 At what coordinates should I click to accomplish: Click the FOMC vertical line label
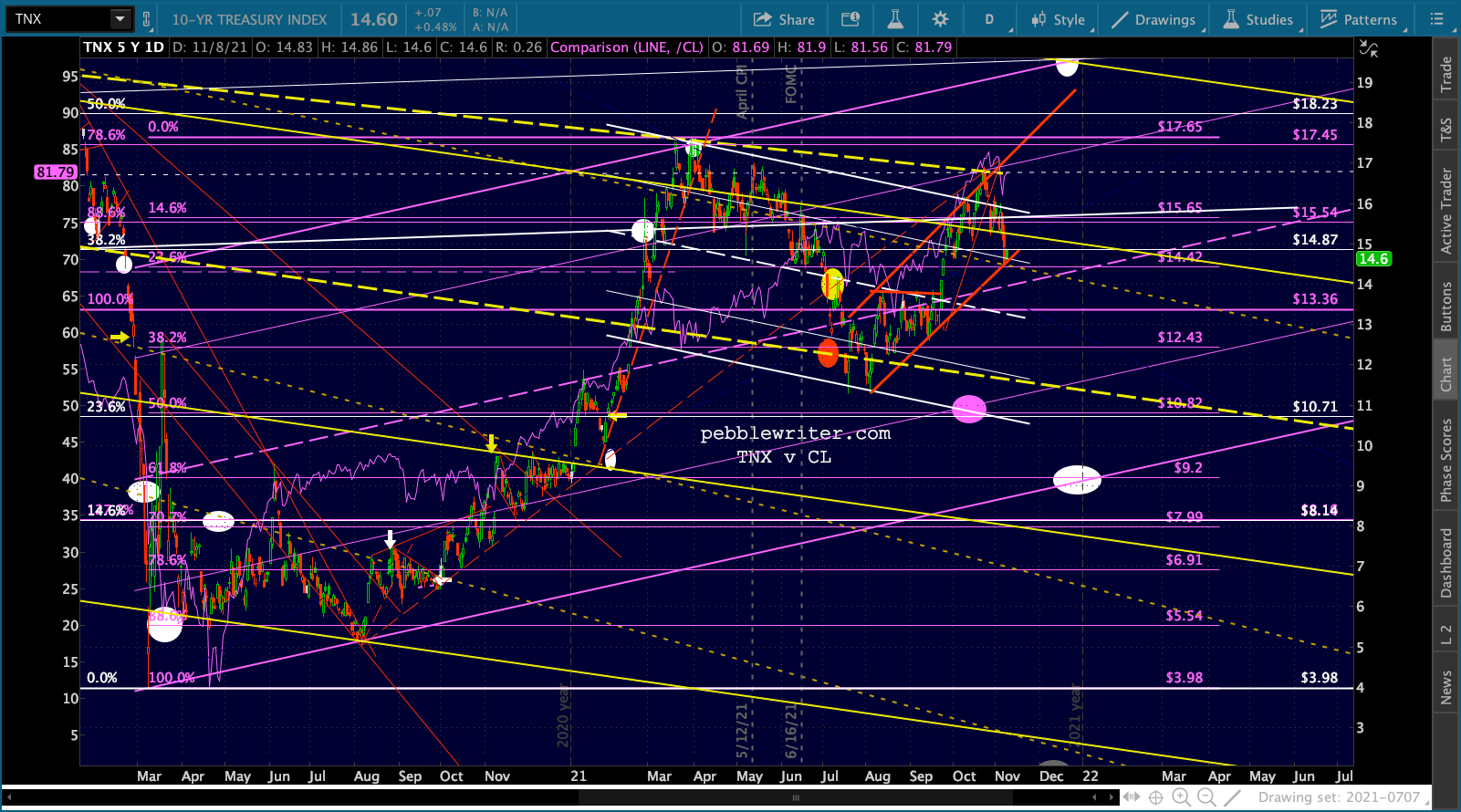(791, 84)
